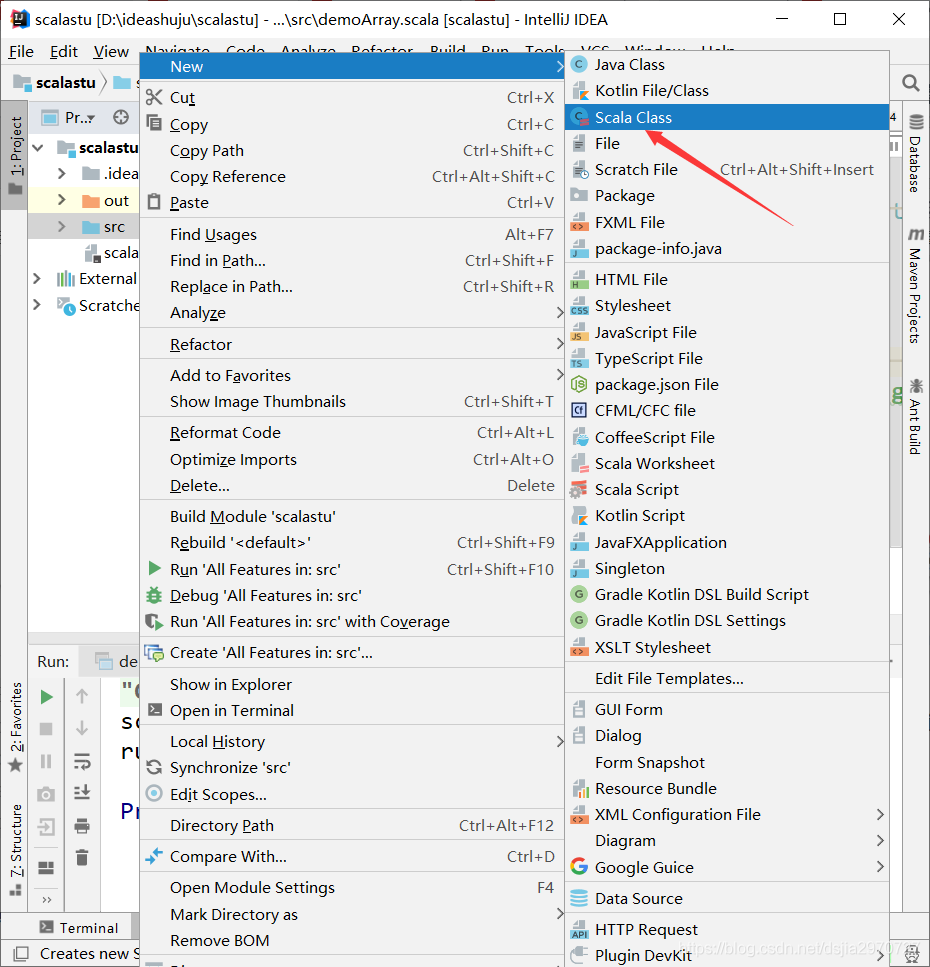Screen dimensions: 930x967
Task: Click the Pause output icon in the Run panel
Action: click(46, 762)
